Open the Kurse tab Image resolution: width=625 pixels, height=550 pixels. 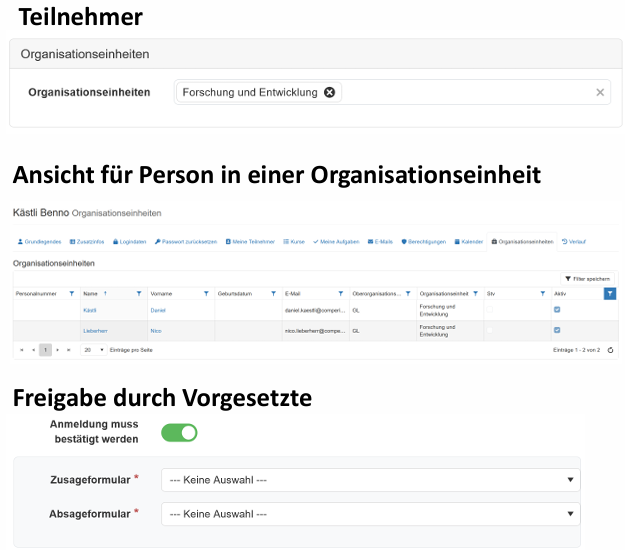[x=294, y=242]
